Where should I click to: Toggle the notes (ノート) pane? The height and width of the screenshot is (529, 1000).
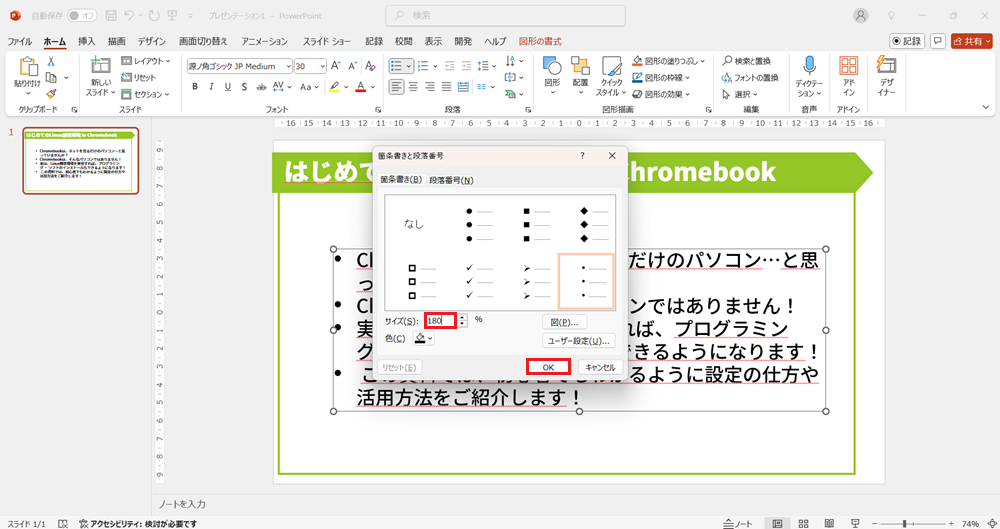pos(738,523)
